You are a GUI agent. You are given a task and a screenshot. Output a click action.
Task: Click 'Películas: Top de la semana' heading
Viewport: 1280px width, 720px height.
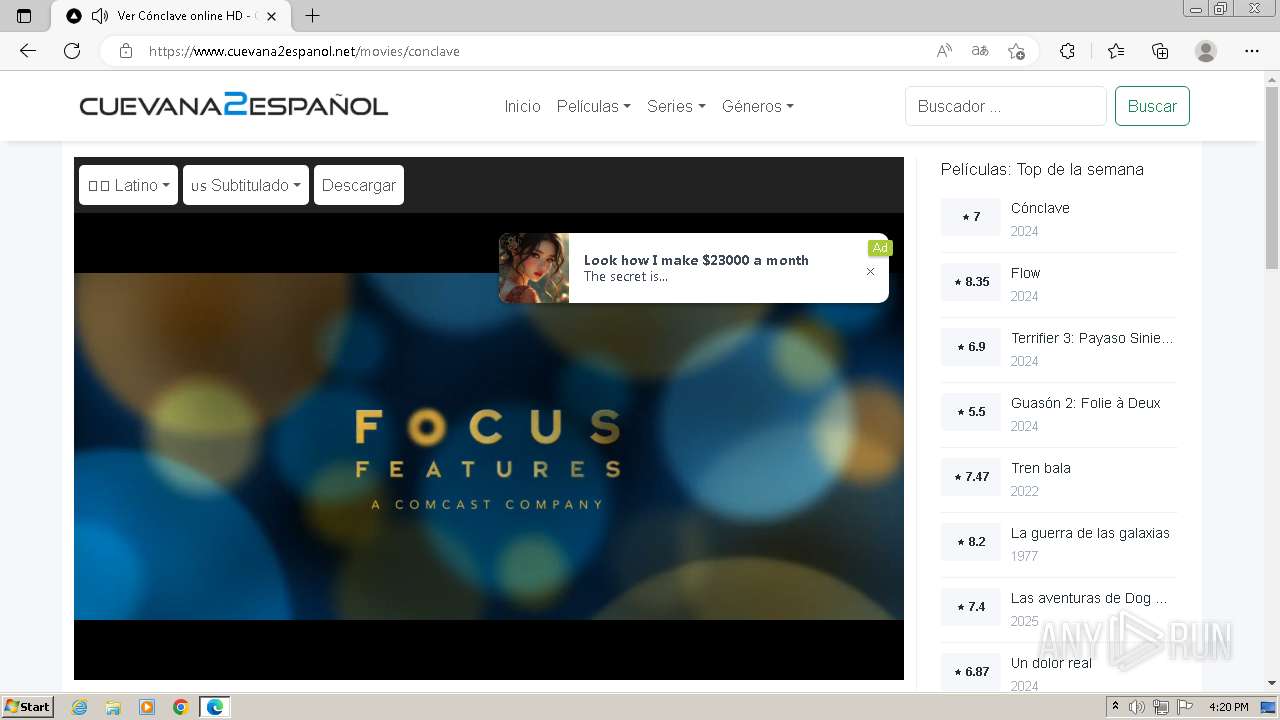[x=1042, y=169]
